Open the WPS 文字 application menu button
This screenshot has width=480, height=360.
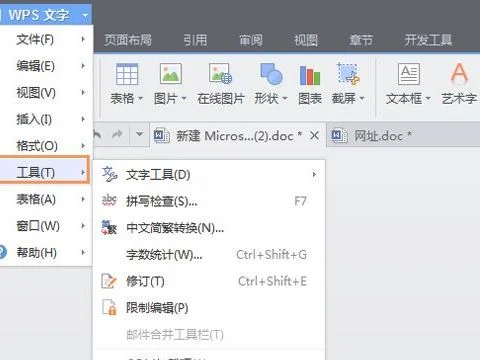(45, 15)
